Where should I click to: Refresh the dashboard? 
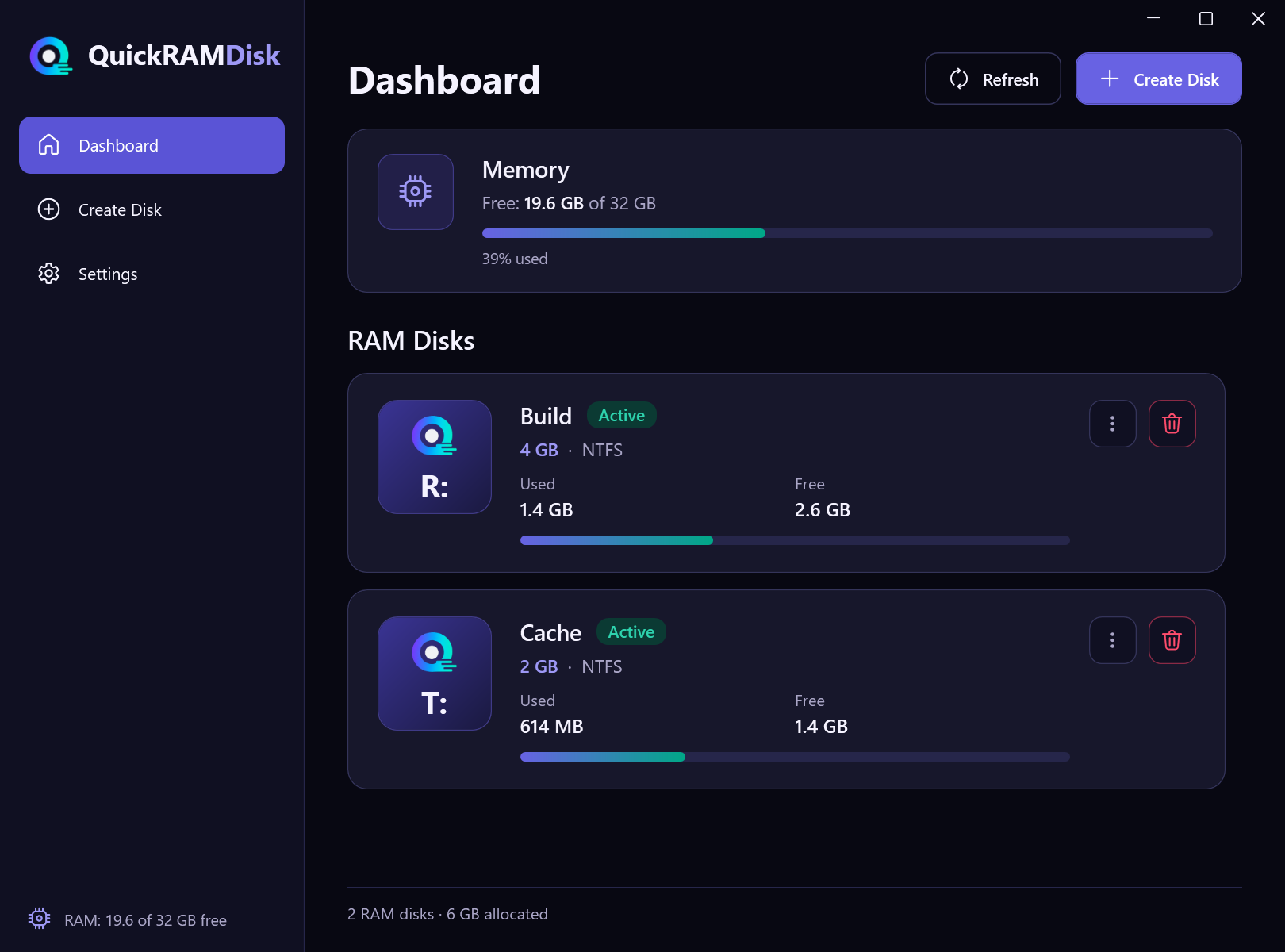[993, 79]
